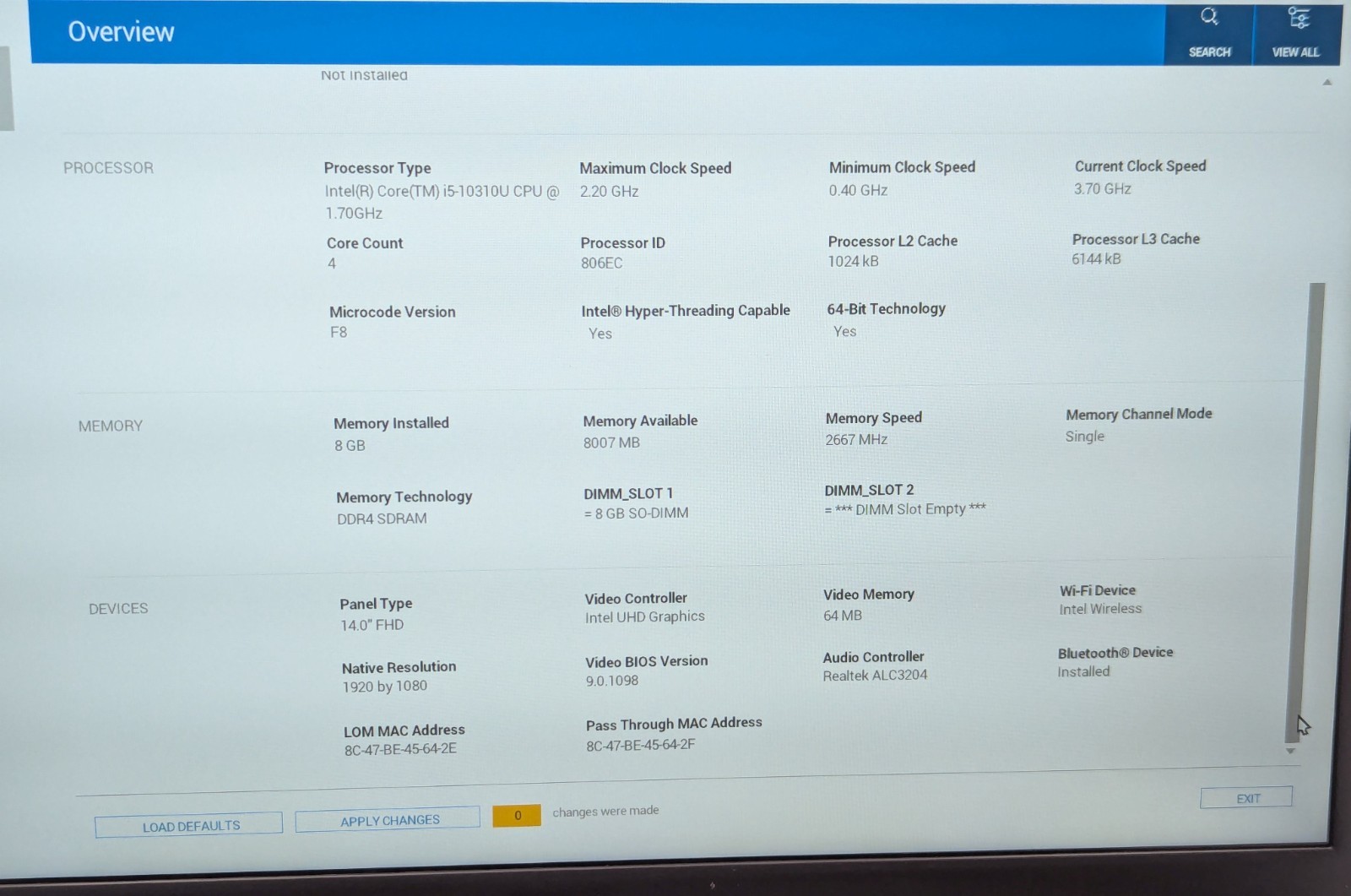The height and width of the screenshot is (896, 1351).
Task: Click the Wi-Fi Device value Intel Wireless
Action: coord(1100,609)
